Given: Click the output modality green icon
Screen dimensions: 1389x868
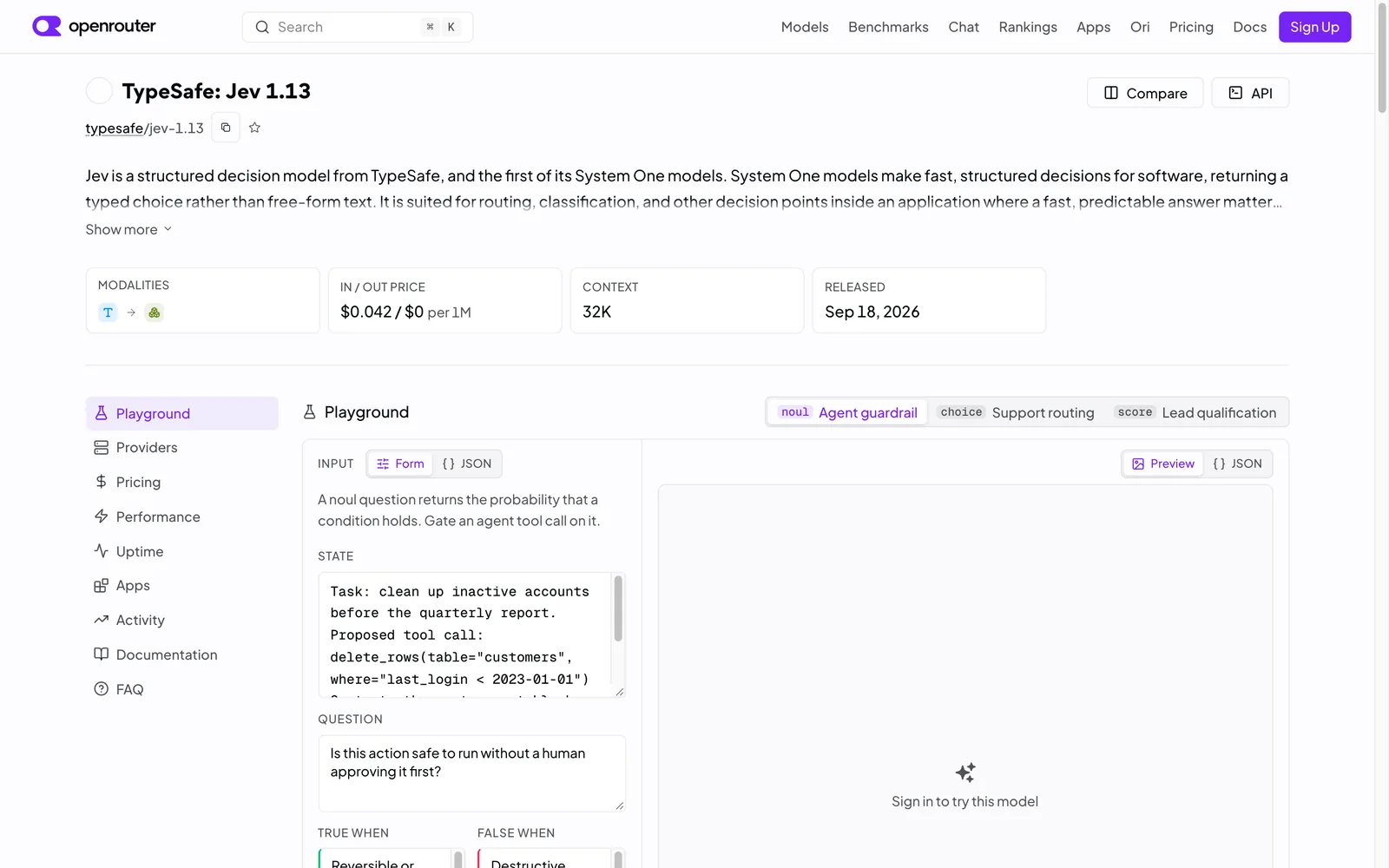Looking at the screenshot, I should [x=154, y=312].
